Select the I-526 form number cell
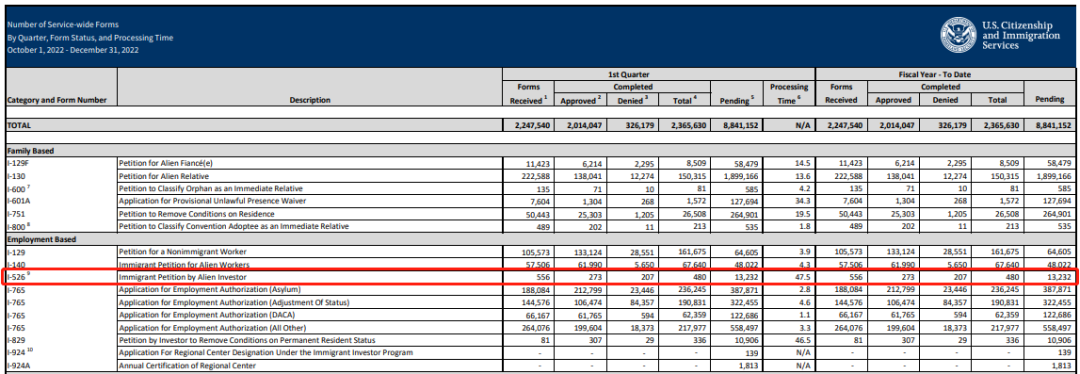 click(62, 276)
